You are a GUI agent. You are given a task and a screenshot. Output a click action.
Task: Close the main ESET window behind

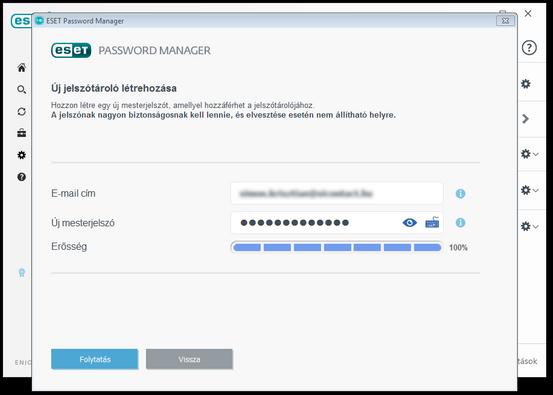tap(528, 14)
